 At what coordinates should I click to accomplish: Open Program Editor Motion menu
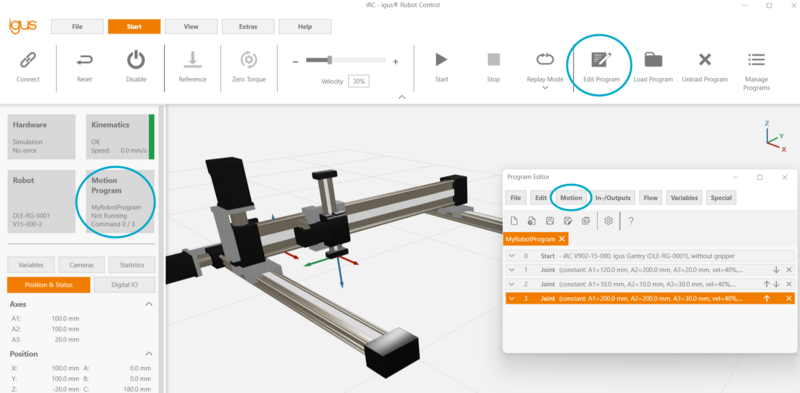point(571,198)
